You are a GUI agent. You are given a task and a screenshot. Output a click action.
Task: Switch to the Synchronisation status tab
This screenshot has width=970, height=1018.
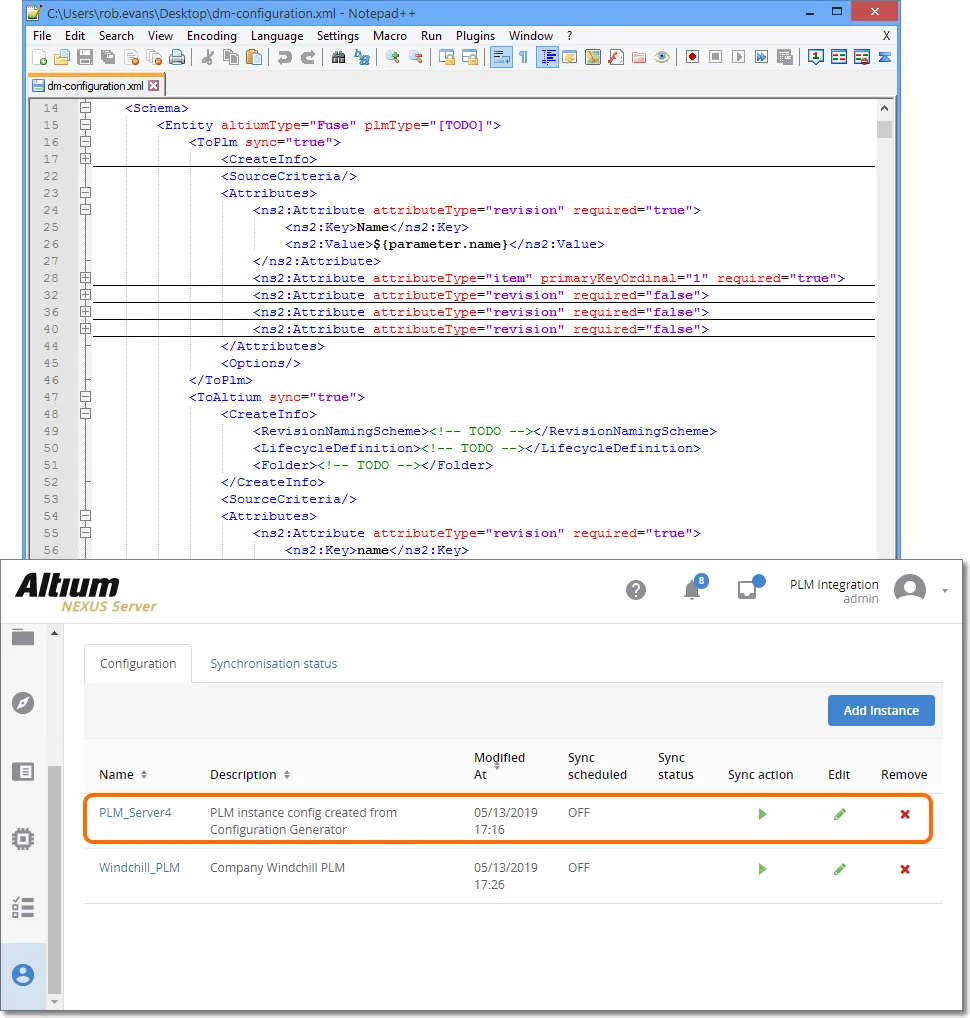[273, 664]
